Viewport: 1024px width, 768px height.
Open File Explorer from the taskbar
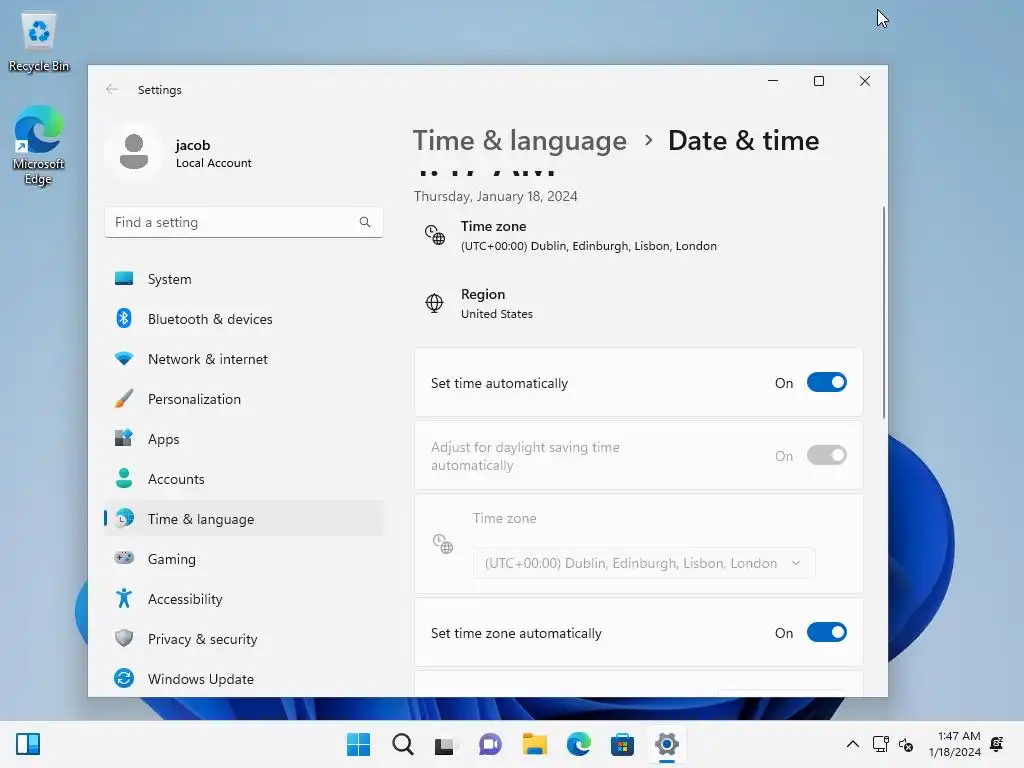tap(534, 744)
